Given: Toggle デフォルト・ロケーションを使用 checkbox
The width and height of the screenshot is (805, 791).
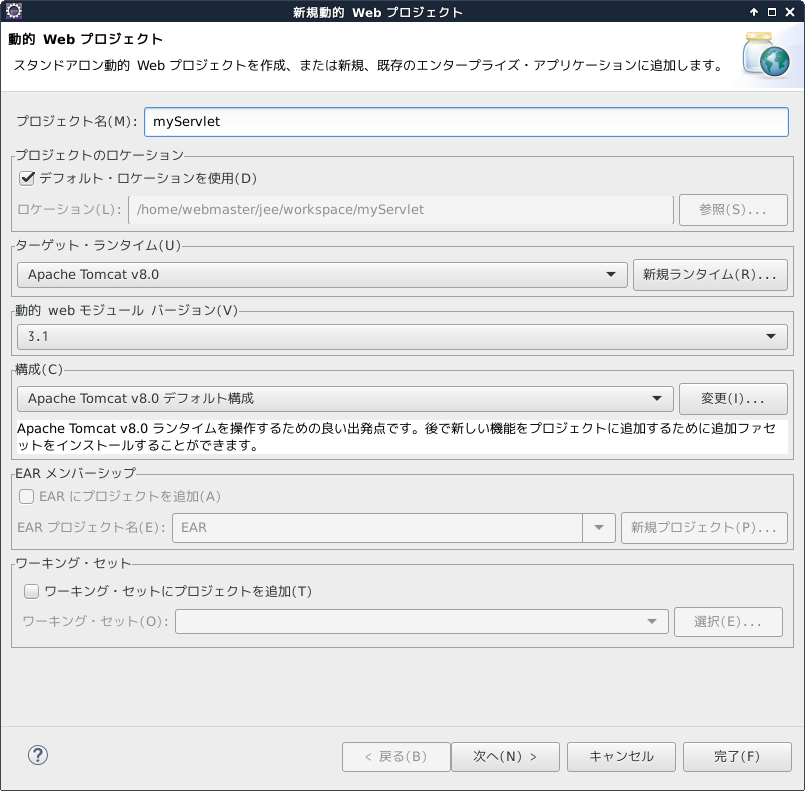Looking at the screenshot, I should 27,178.
